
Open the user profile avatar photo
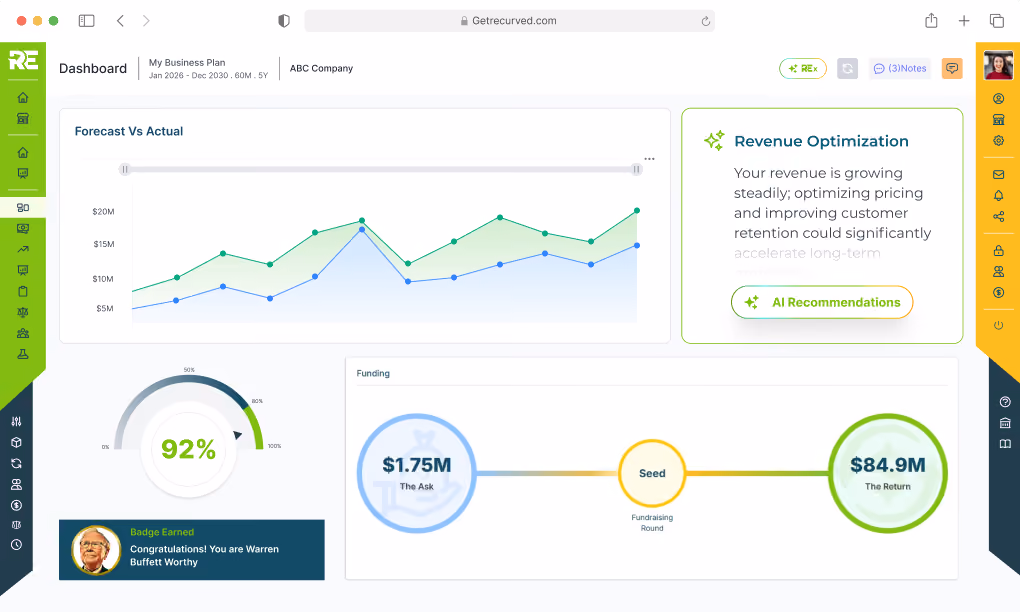[999, 66]
